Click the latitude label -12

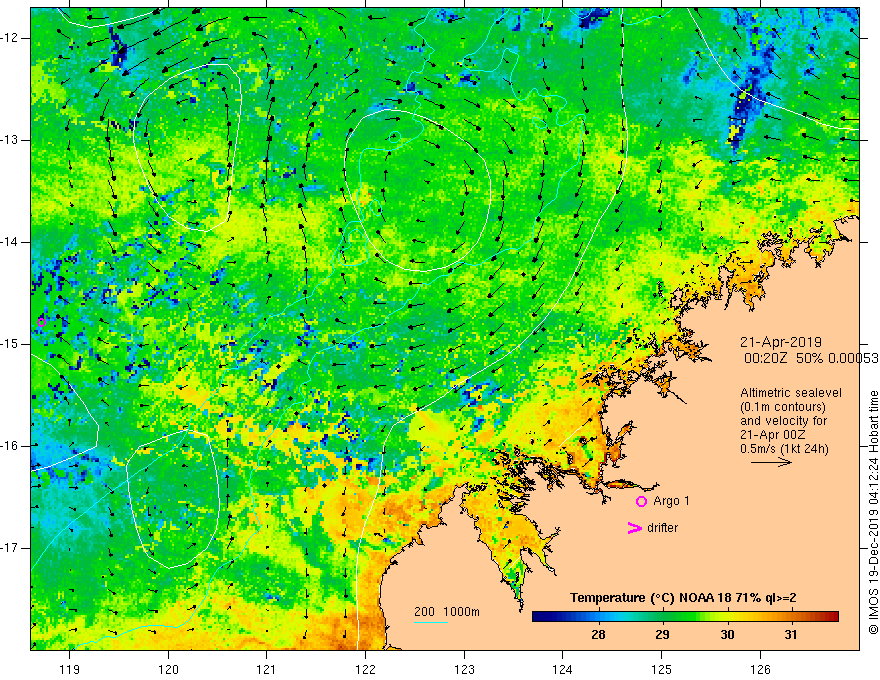(11, 38)
